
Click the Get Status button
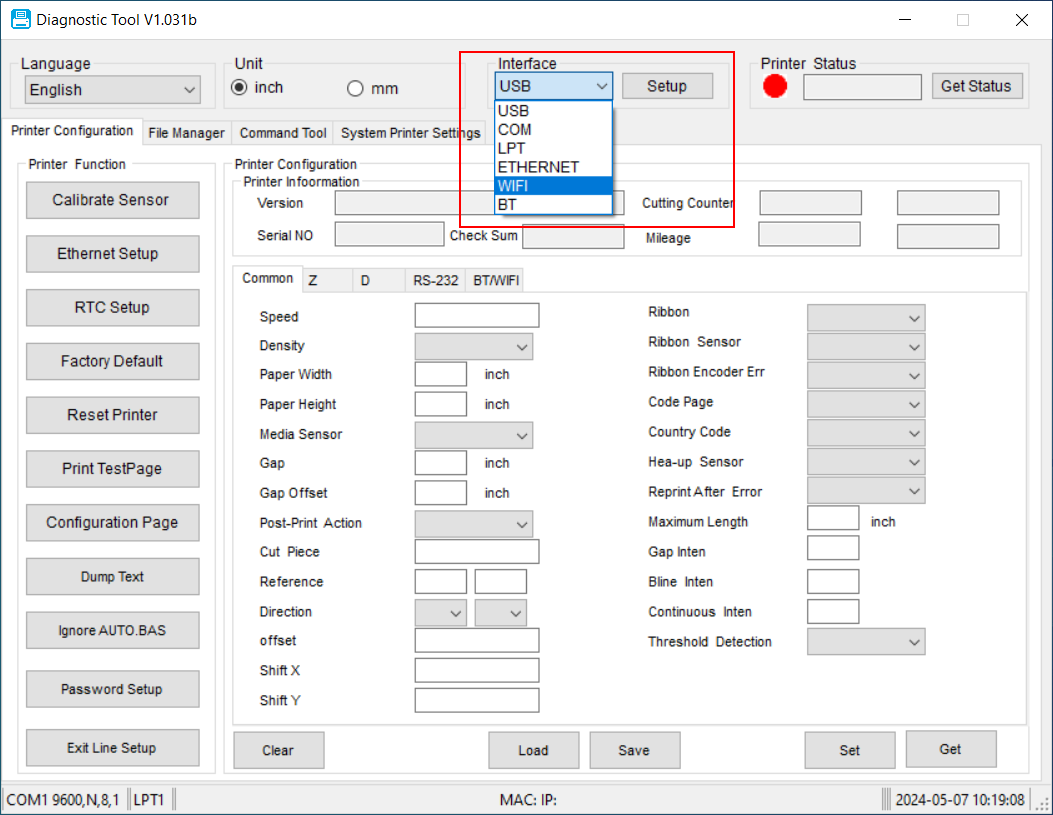click(x=976, y=86)
